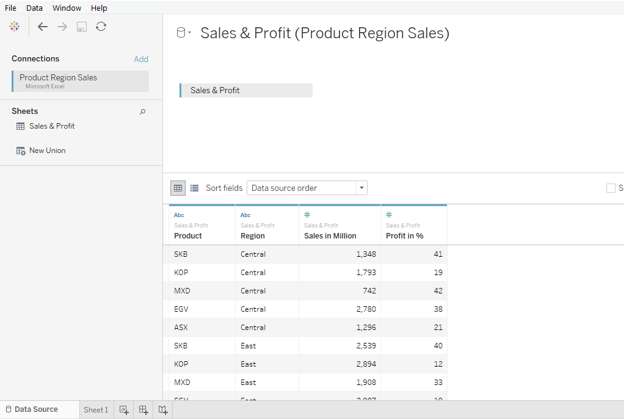Click the cell with value 1,348
625x419 pixels.
click(x=340, y=254)
